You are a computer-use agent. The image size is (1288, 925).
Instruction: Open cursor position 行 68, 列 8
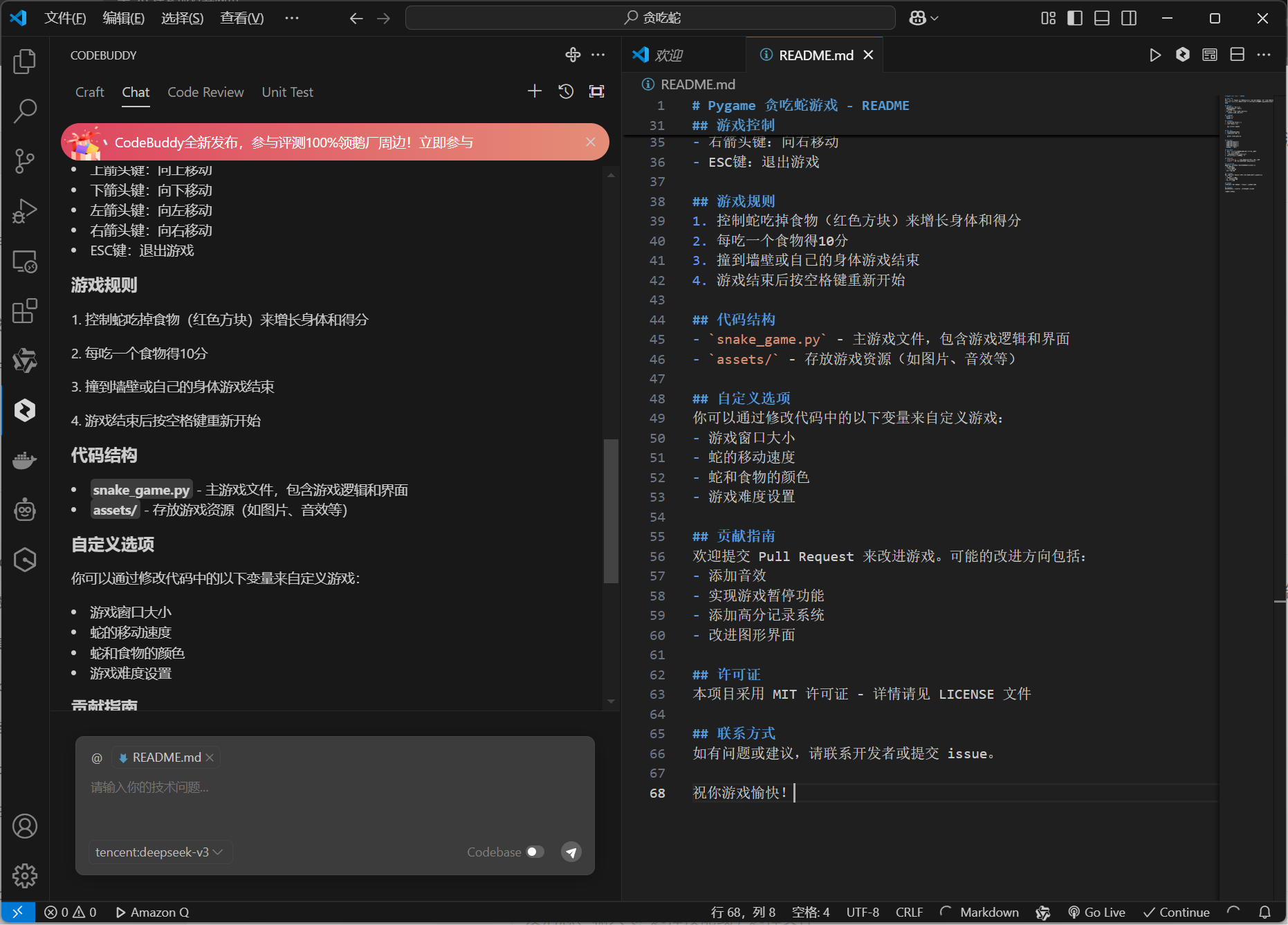(743, 913)
